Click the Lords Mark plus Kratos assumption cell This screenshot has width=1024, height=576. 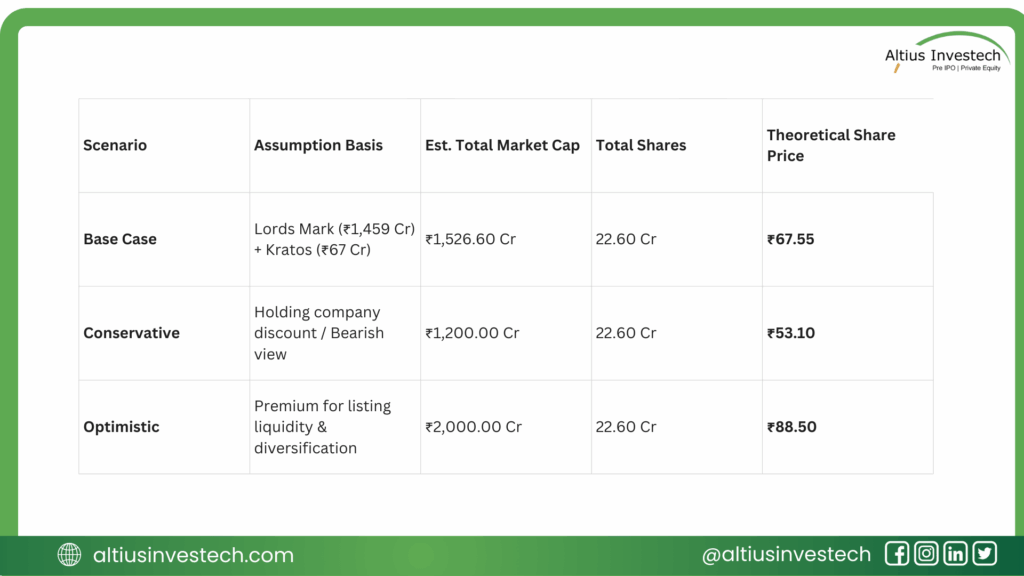coord(334,239)
